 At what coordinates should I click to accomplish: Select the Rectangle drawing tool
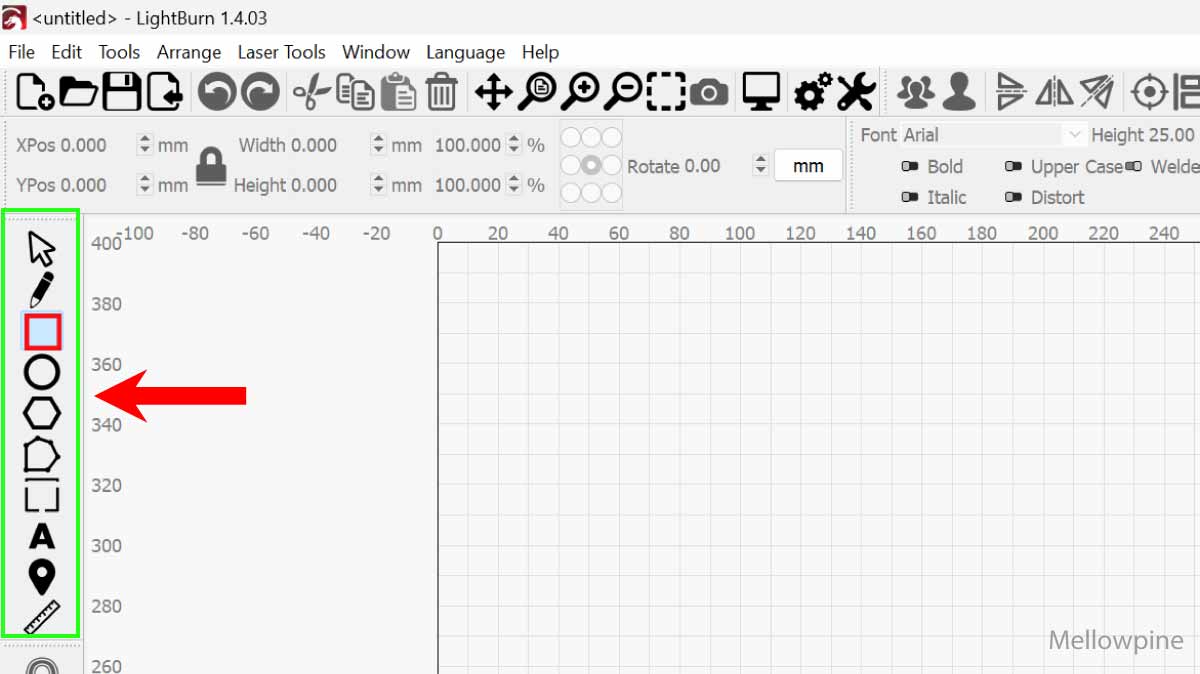click(x=42, y=331)
